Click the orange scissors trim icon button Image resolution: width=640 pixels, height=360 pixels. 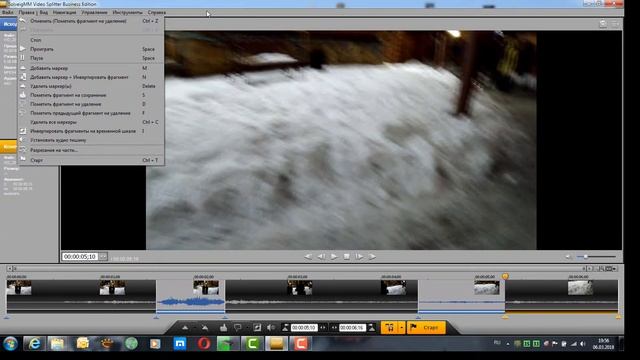tap(389, 328)
